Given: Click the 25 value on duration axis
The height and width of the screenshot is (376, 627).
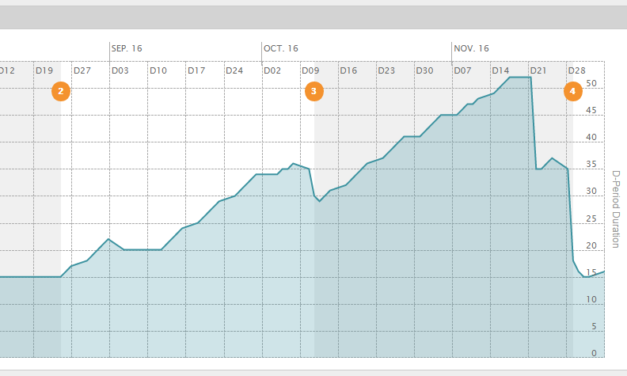Looking at the screenshot, I should [x=591, y=219].
